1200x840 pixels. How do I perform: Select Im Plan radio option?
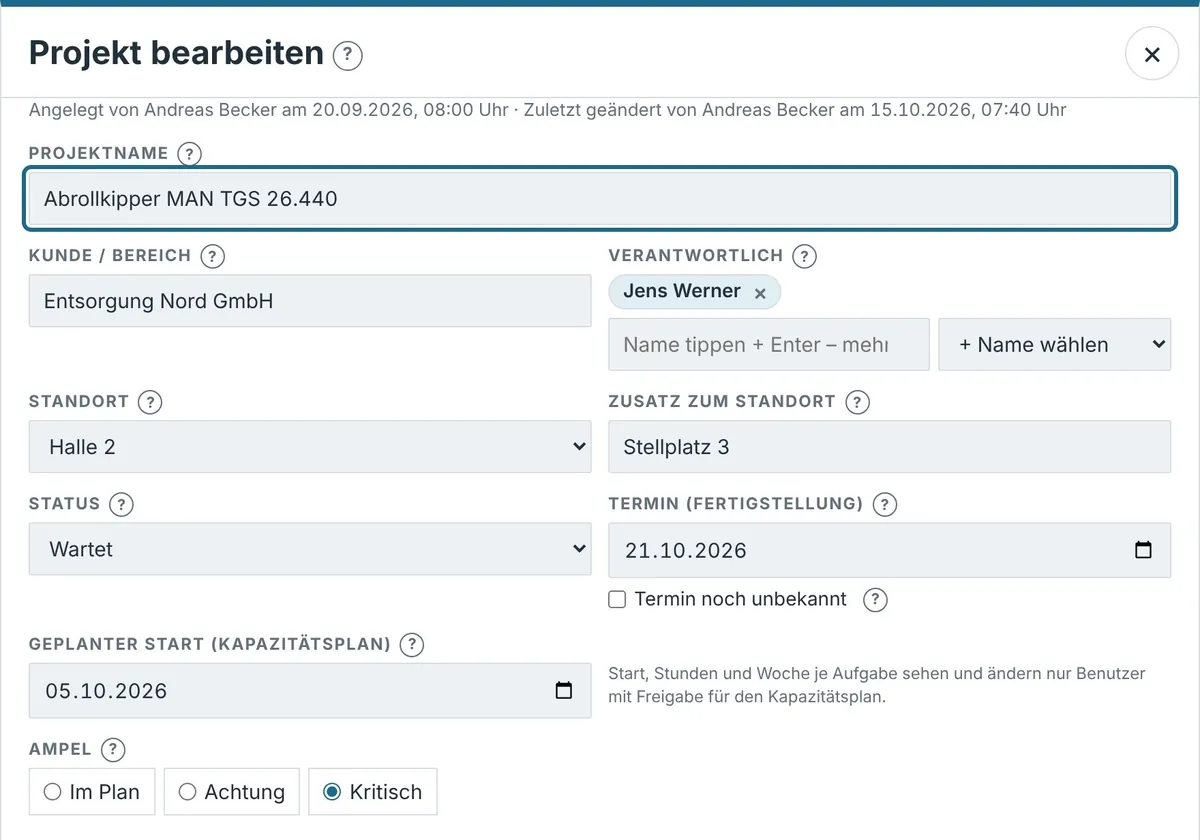pyautogui.click(x=93, y=792)
